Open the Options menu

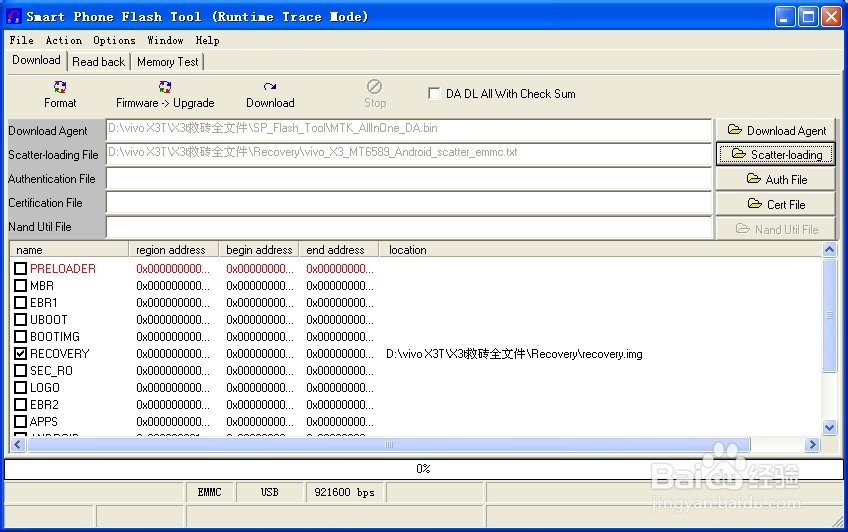114,40
